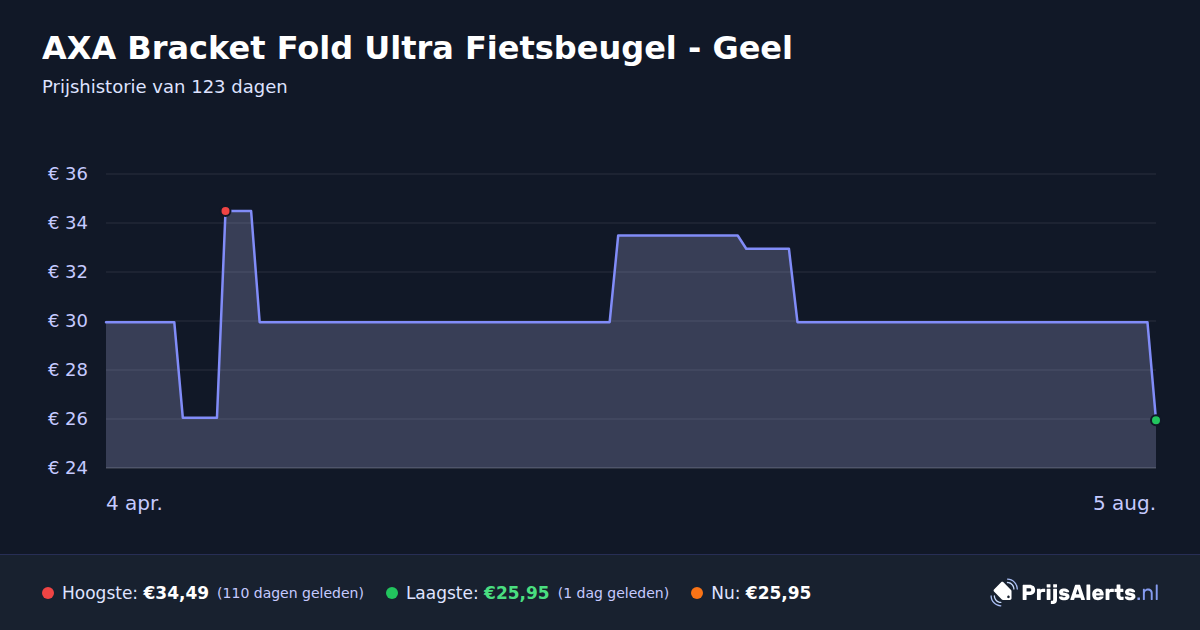Screen dimensions: 1200x630
Task: Click the lowest price value €25,95 in green
Action: click(517, 593)
